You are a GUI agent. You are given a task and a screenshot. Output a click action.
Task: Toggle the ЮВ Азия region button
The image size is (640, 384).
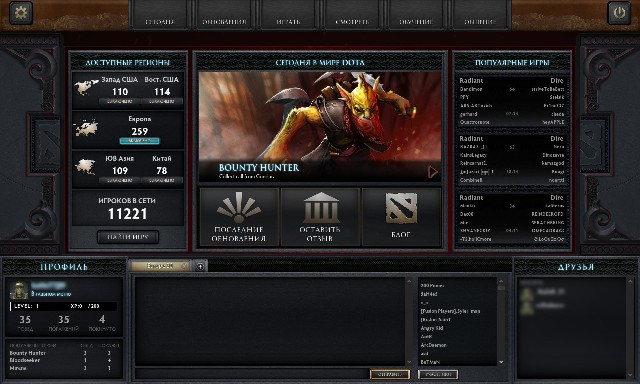point(120,180)
